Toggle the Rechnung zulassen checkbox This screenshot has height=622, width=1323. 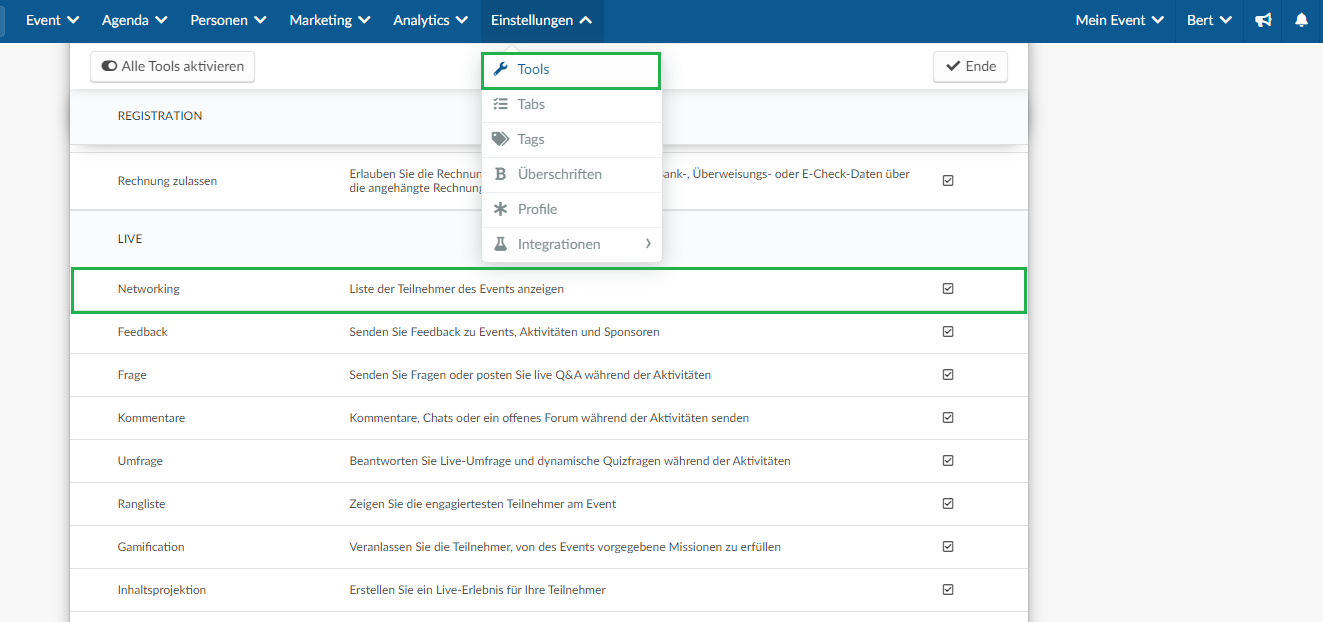coord(948,181)
